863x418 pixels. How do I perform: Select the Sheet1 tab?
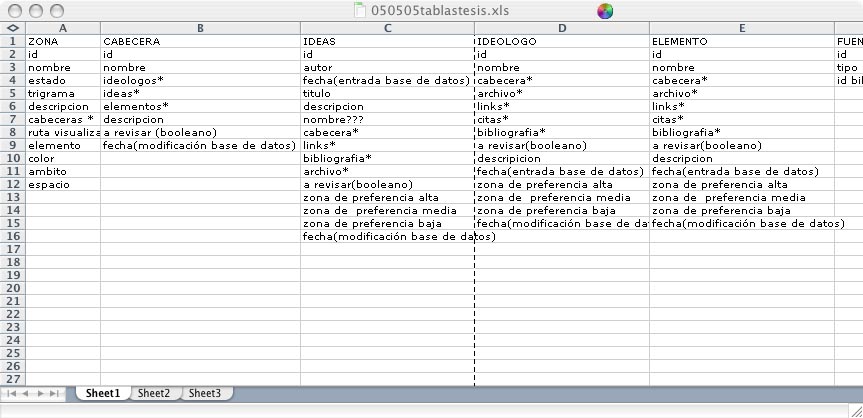(x=102, y=394)
